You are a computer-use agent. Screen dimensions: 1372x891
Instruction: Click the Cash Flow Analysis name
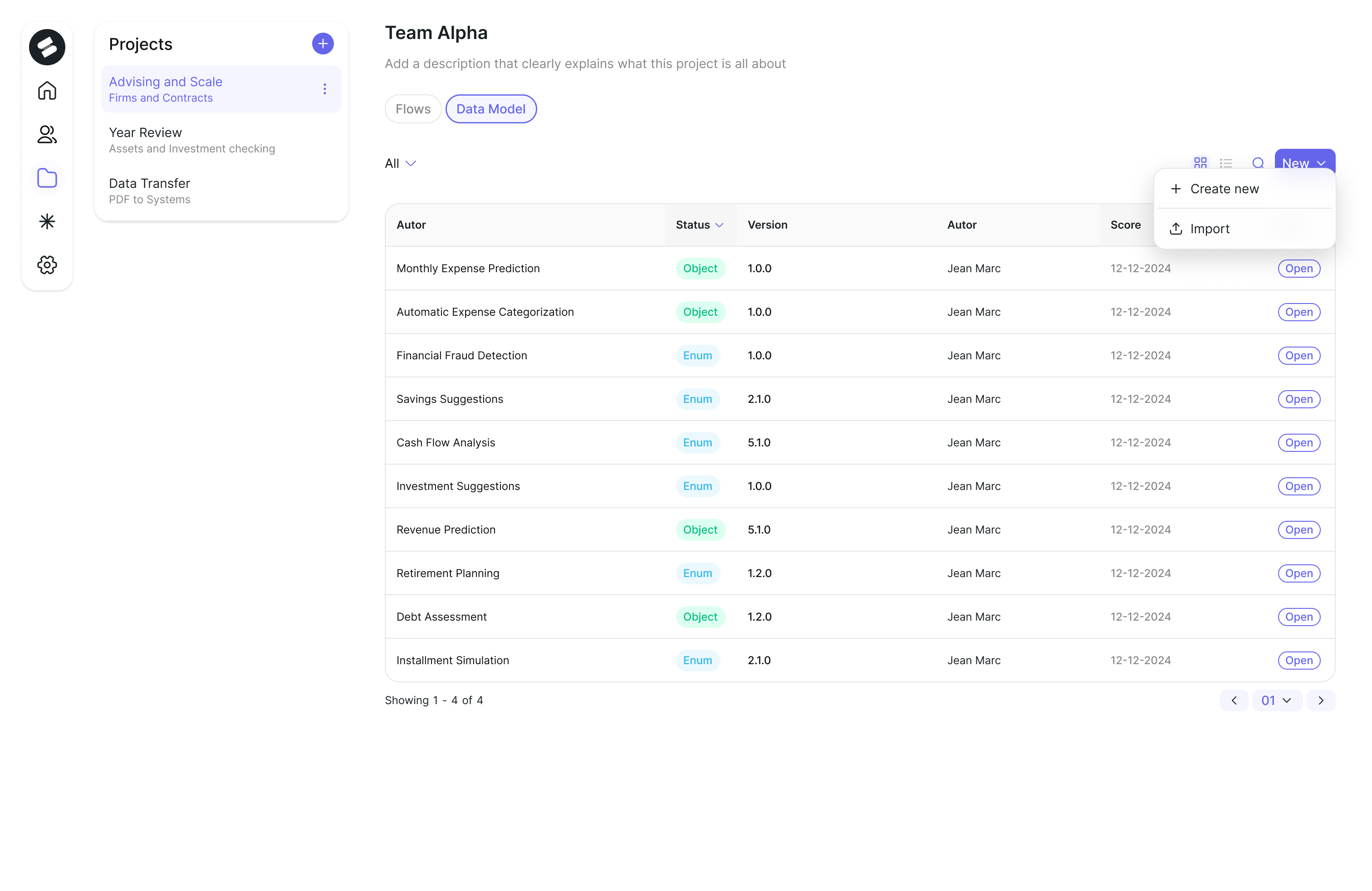tap(446, 443)
